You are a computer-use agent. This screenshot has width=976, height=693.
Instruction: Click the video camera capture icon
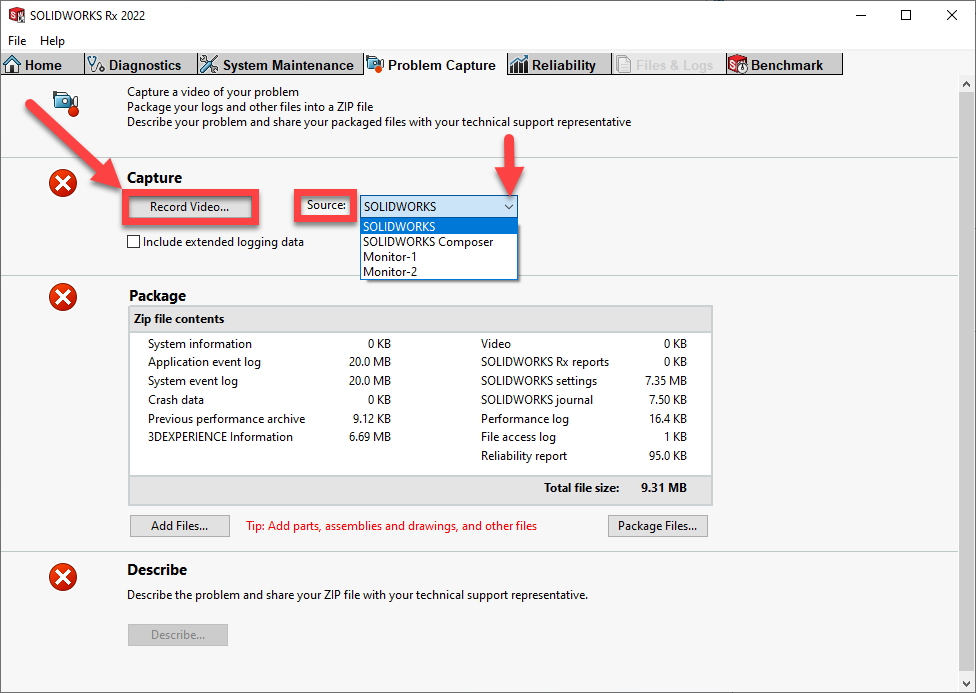[x=65, y=102]
